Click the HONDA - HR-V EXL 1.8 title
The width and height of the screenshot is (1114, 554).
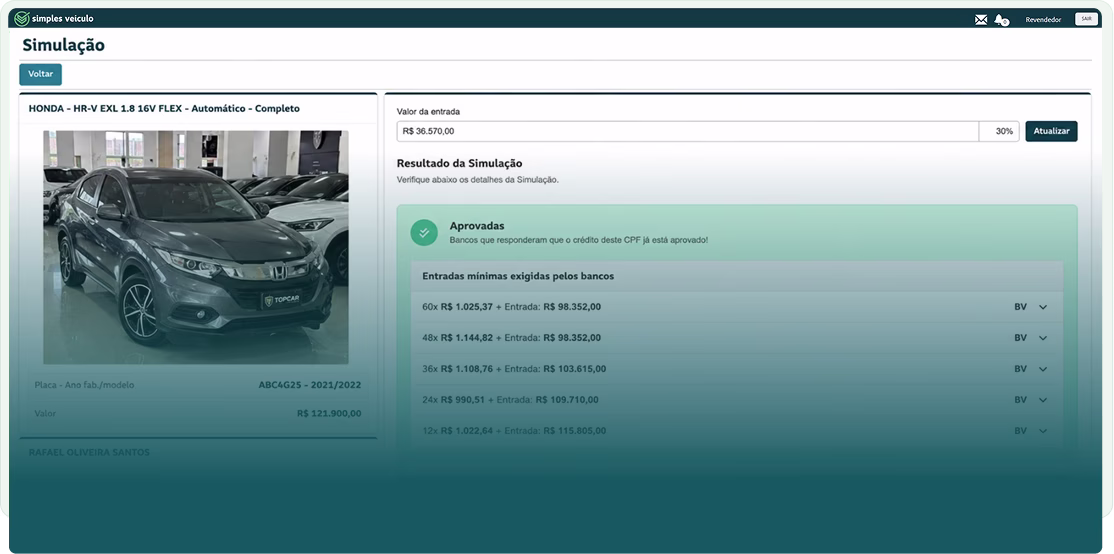point(164,109)
